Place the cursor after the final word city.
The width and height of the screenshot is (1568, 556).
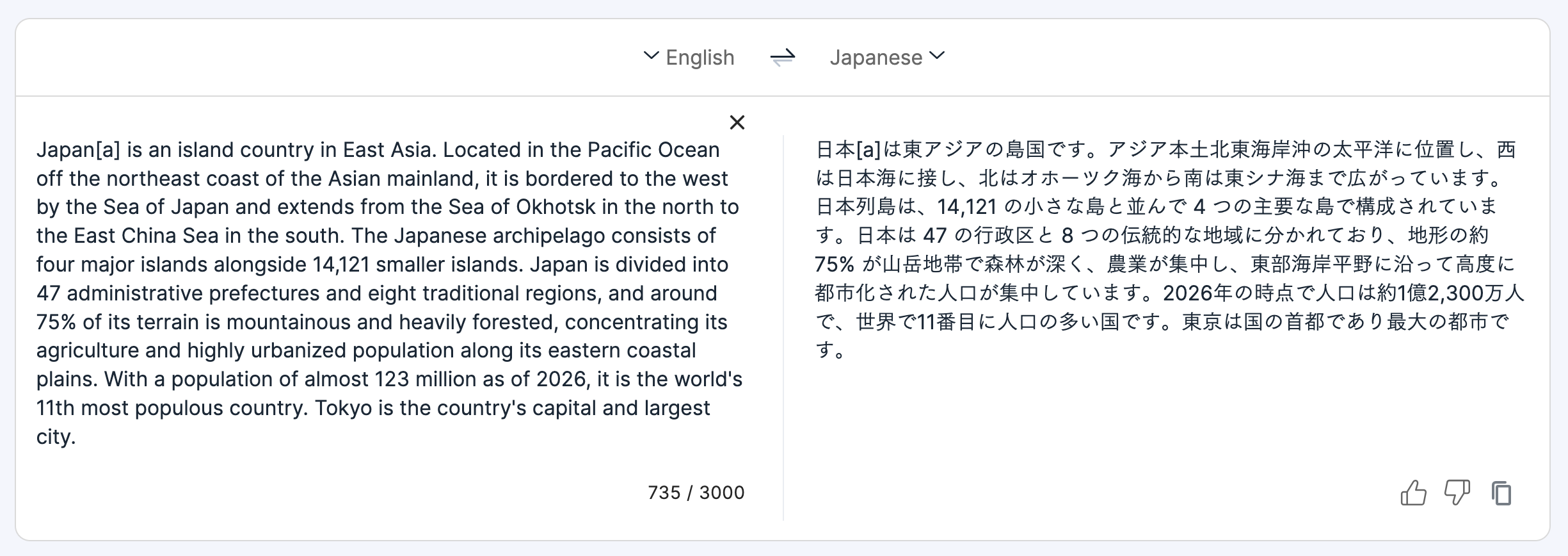[77, 437]
